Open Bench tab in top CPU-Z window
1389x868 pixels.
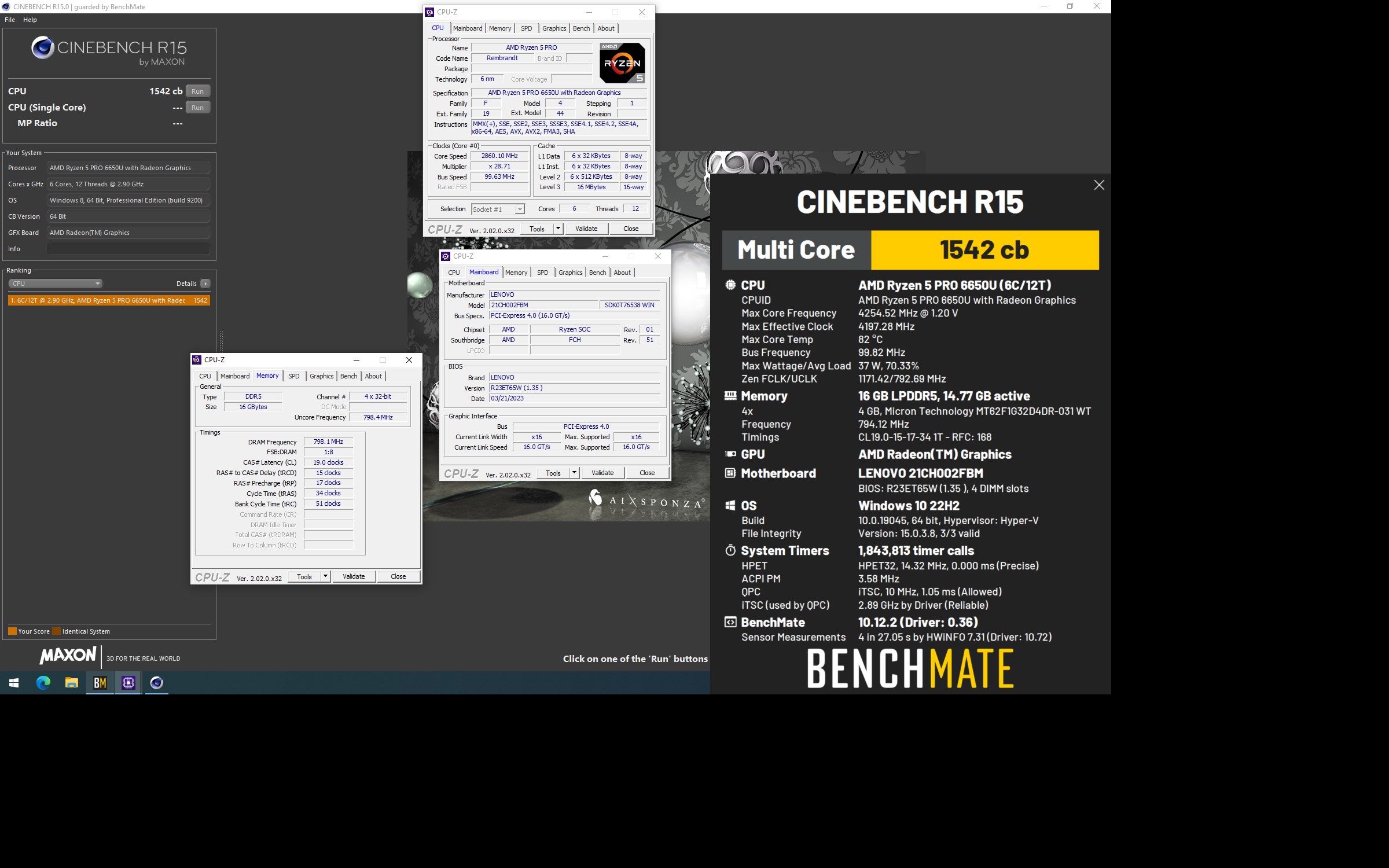[x=582, y=28]
